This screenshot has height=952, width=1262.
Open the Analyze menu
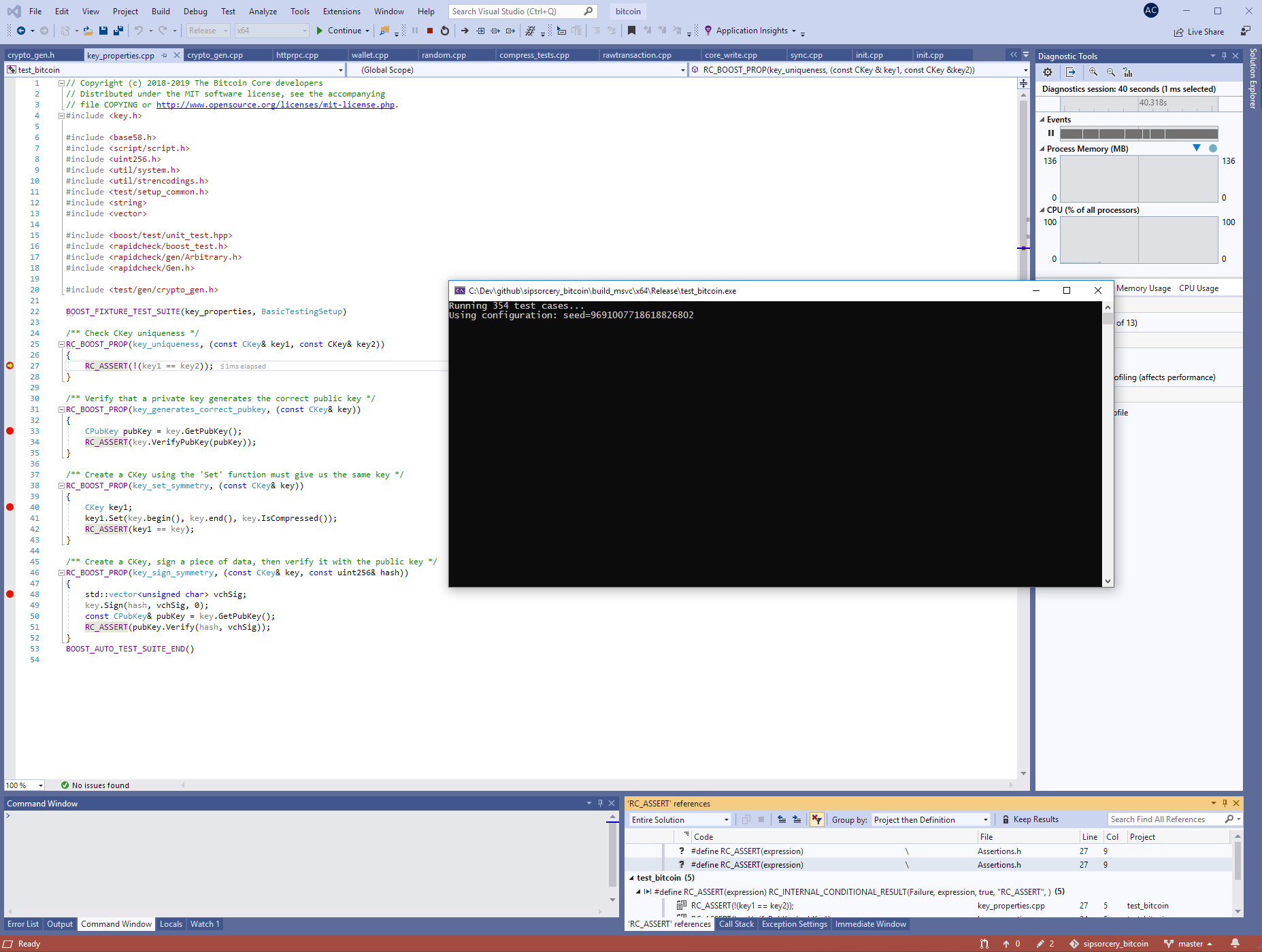(x=263, y=12)
